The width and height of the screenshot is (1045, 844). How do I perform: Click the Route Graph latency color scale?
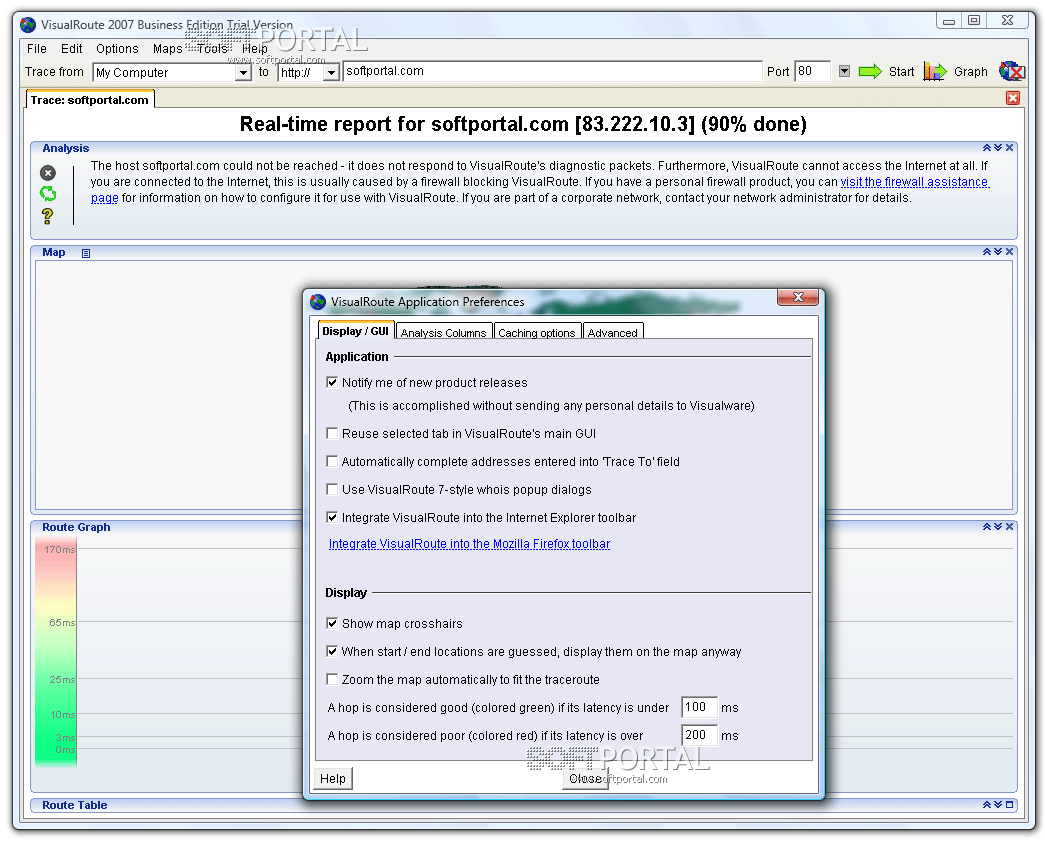[56, 652]
